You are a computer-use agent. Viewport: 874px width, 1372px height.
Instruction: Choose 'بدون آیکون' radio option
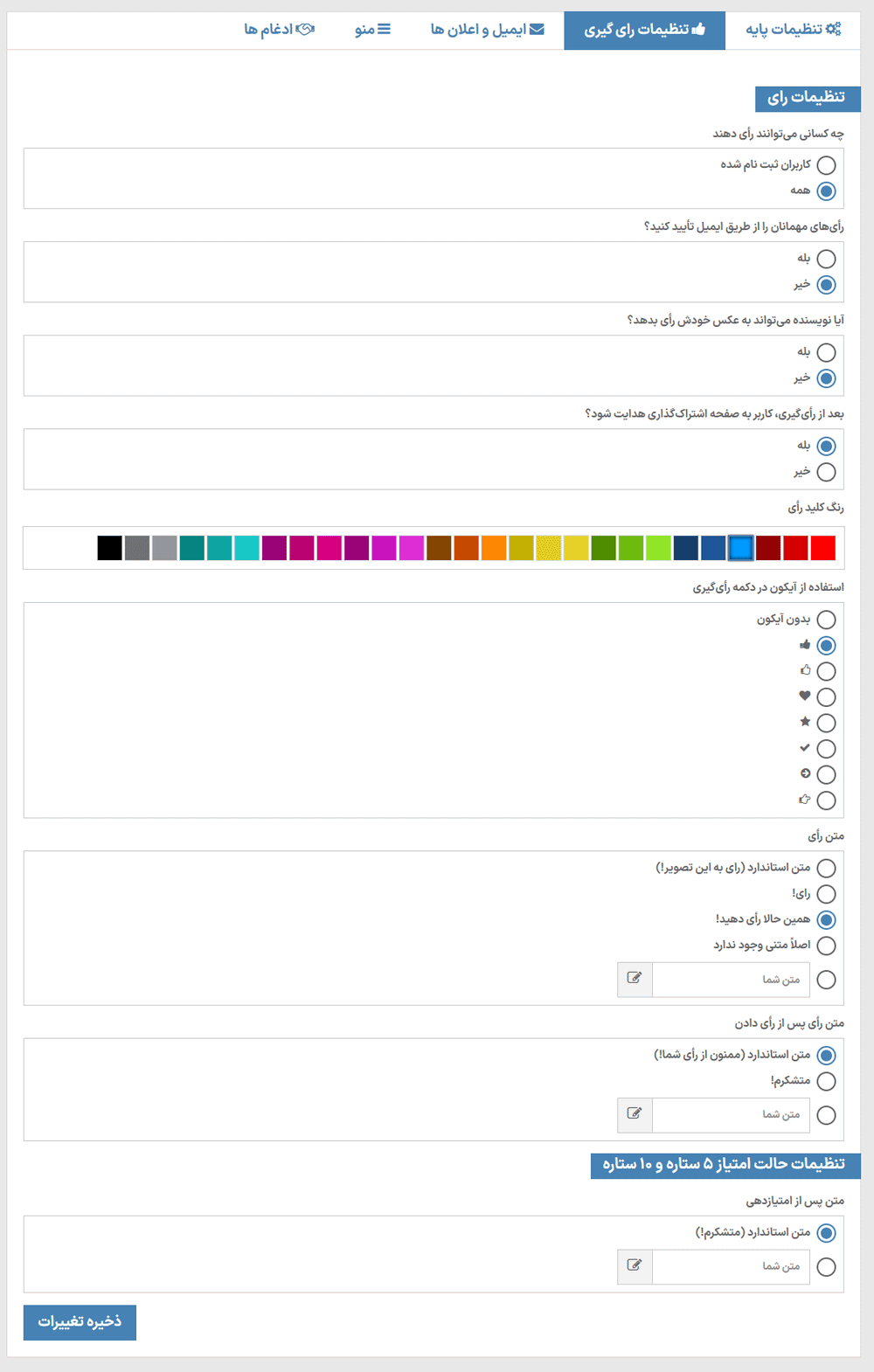tap(826, 620)
